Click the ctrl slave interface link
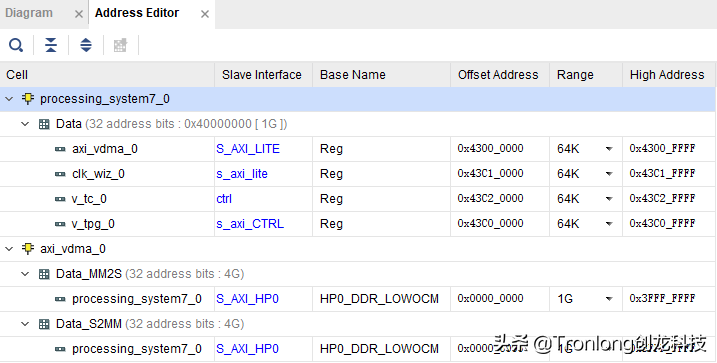Viewport: 717px width, 363px height. point(224,199)
